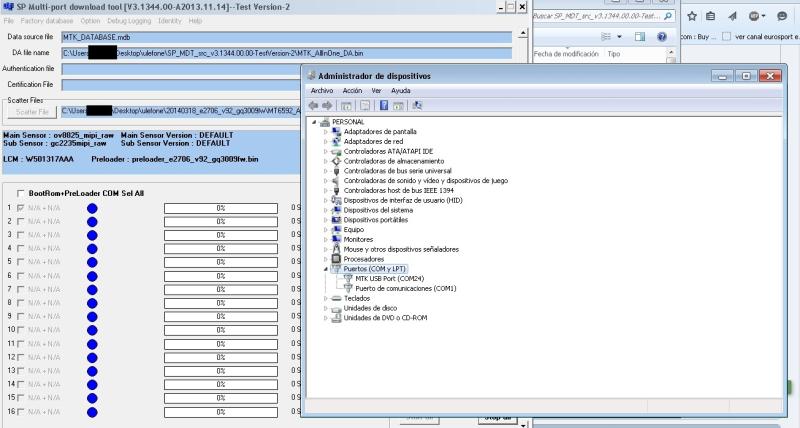Toggle the port 13 N/A+N/A checkbox
The height and width of the screenshot is (428, 800).
pos(20,371)
